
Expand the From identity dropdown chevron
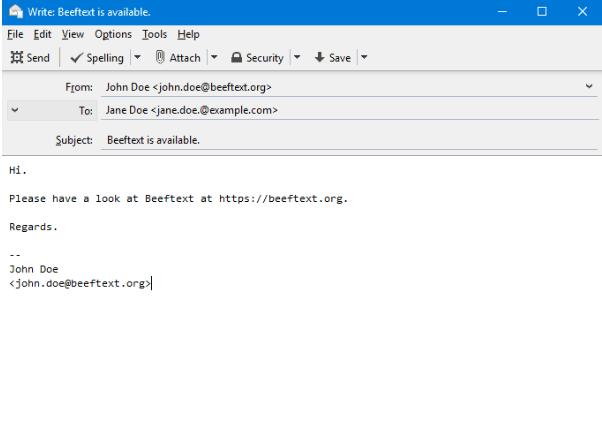589,86
